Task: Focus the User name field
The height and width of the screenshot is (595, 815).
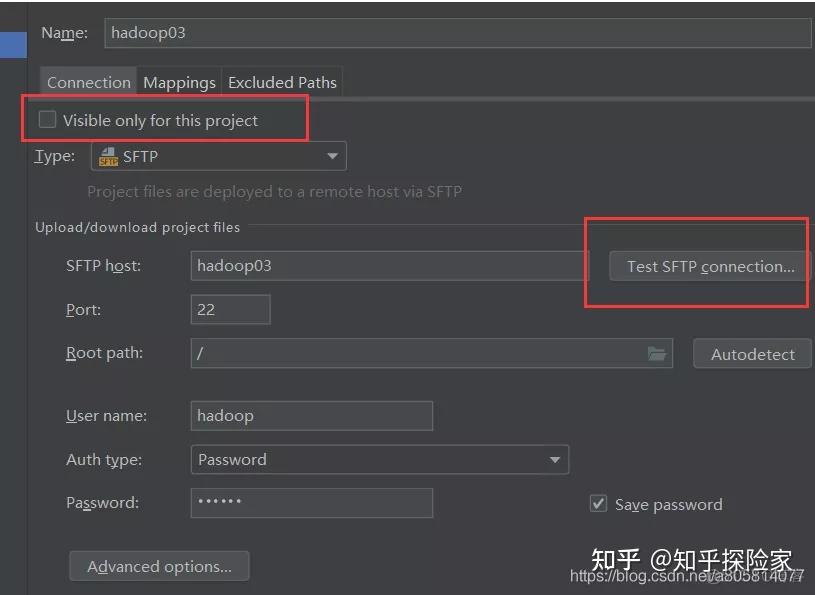Action: (x=312, y=416)
